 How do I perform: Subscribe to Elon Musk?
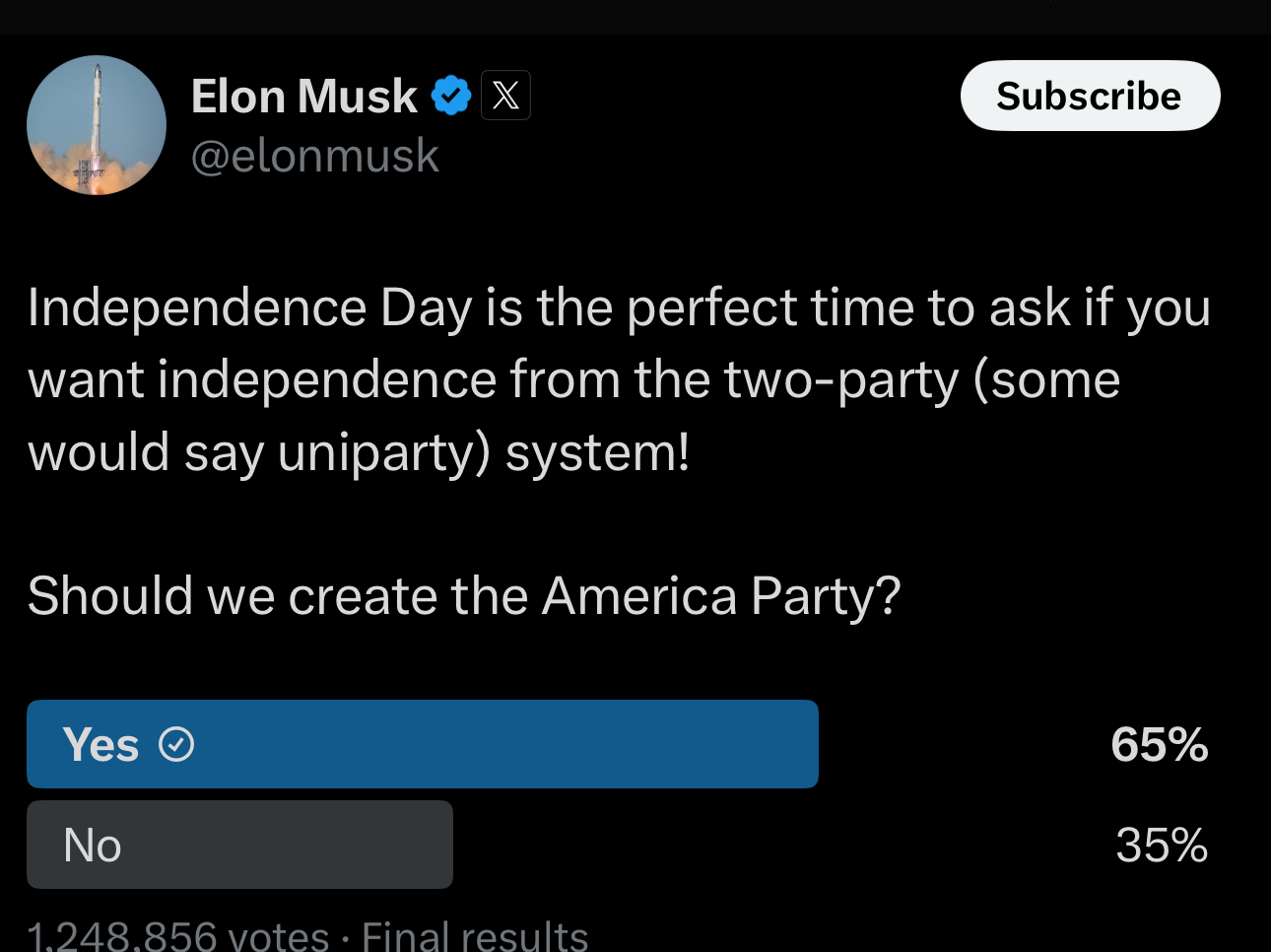(1090, 96)
